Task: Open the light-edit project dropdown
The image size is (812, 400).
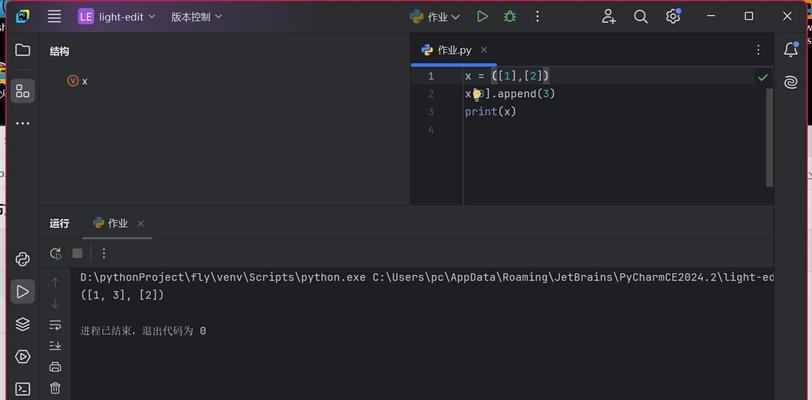Action: [117, 17]
